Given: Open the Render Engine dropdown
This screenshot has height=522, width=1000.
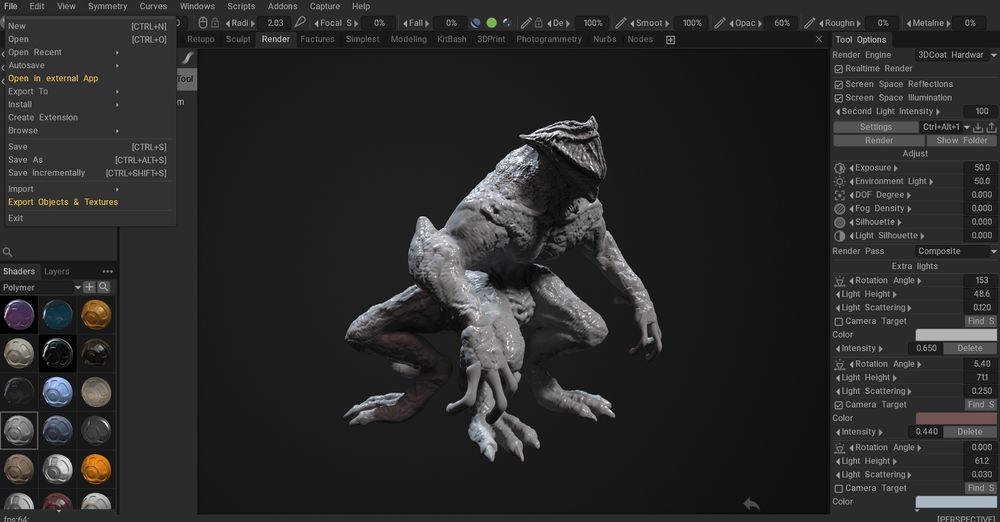Looking at the screenshot, I should [956, 55].
